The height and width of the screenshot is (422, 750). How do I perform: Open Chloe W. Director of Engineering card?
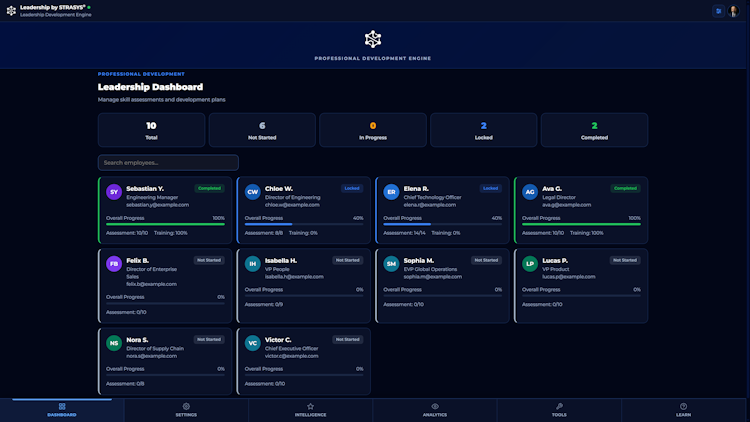click(x=304, y=210)
